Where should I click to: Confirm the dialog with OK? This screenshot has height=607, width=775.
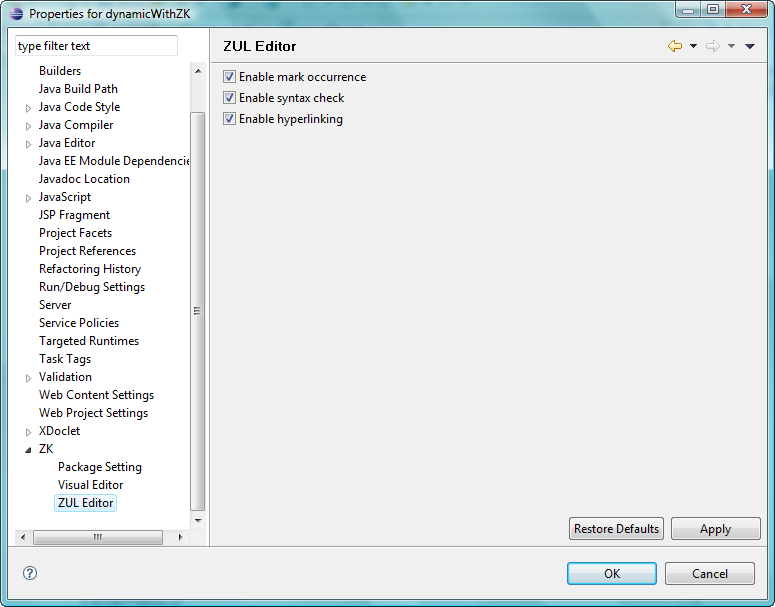click(x=611, y=573)
